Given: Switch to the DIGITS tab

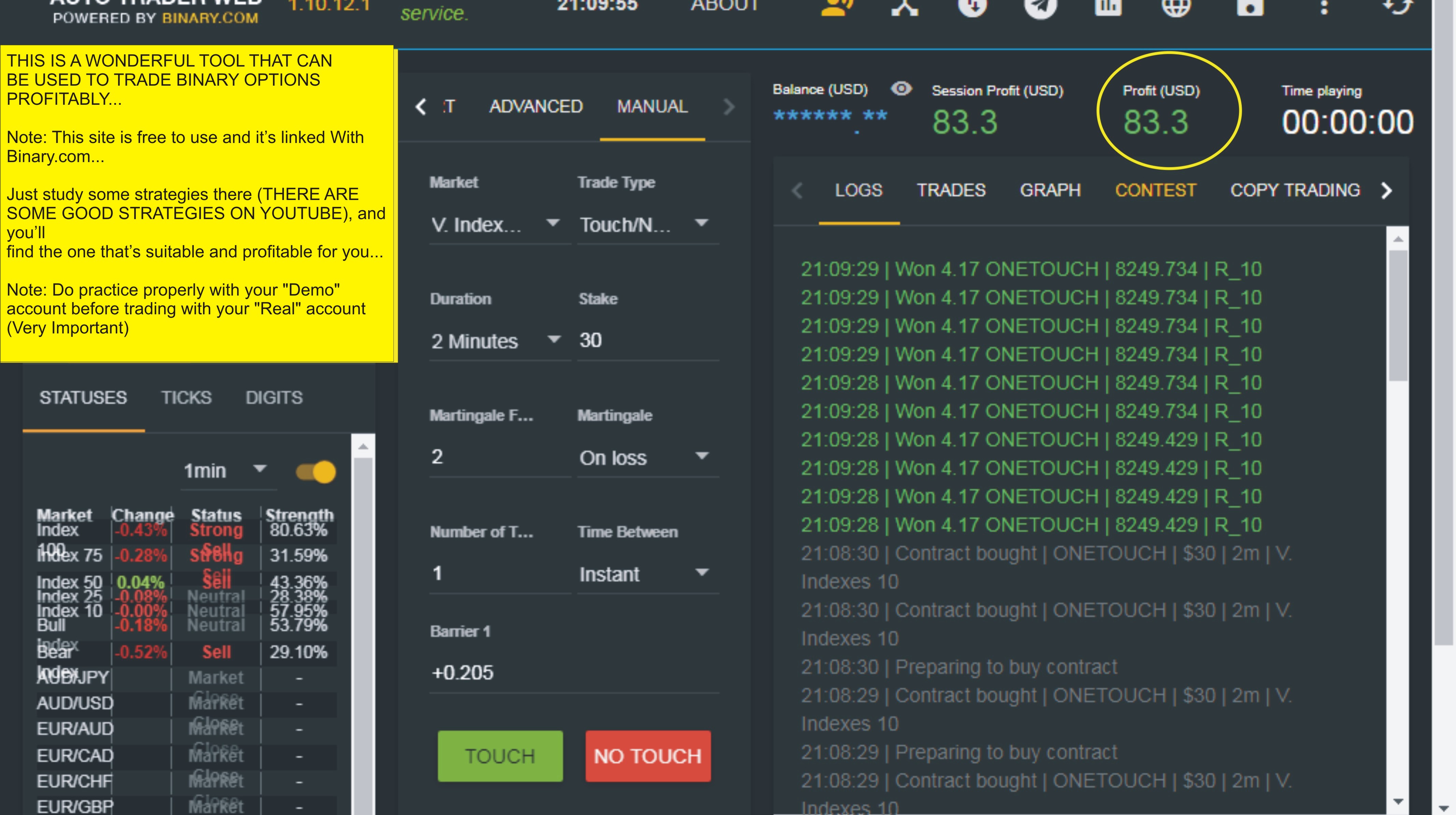Looking at the screenshot, I should [274, 398].
